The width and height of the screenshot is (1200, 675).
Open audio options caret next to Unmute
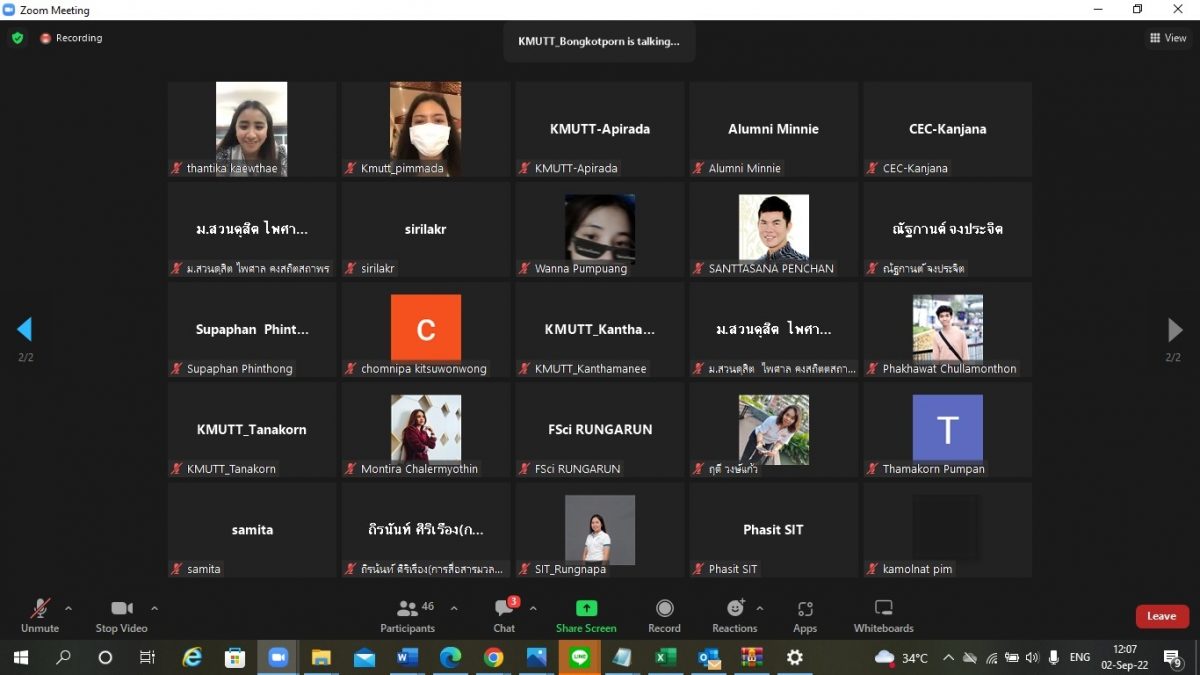68,608
